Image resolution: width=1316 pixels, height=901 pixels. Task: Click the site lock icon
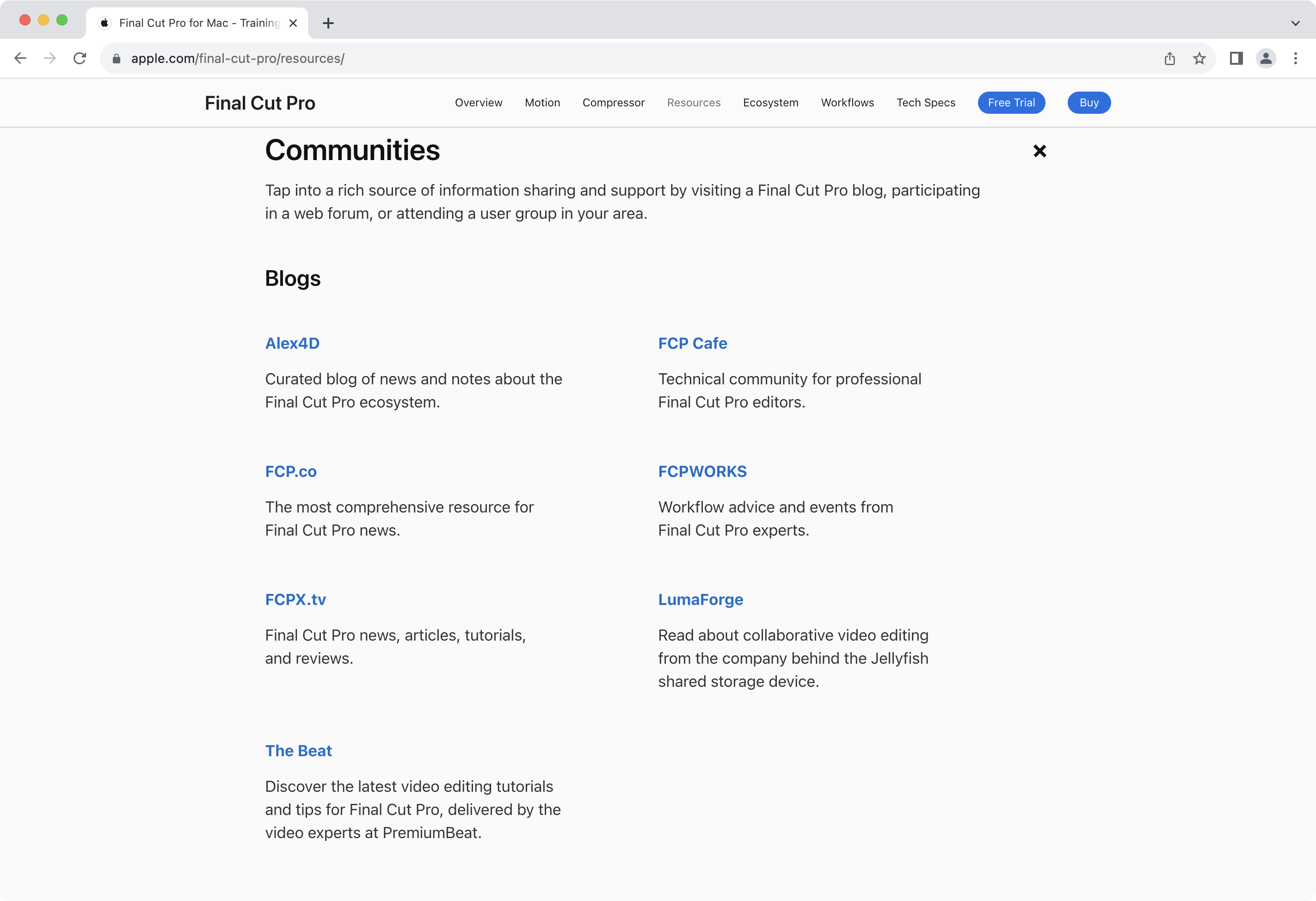[117, 59]
